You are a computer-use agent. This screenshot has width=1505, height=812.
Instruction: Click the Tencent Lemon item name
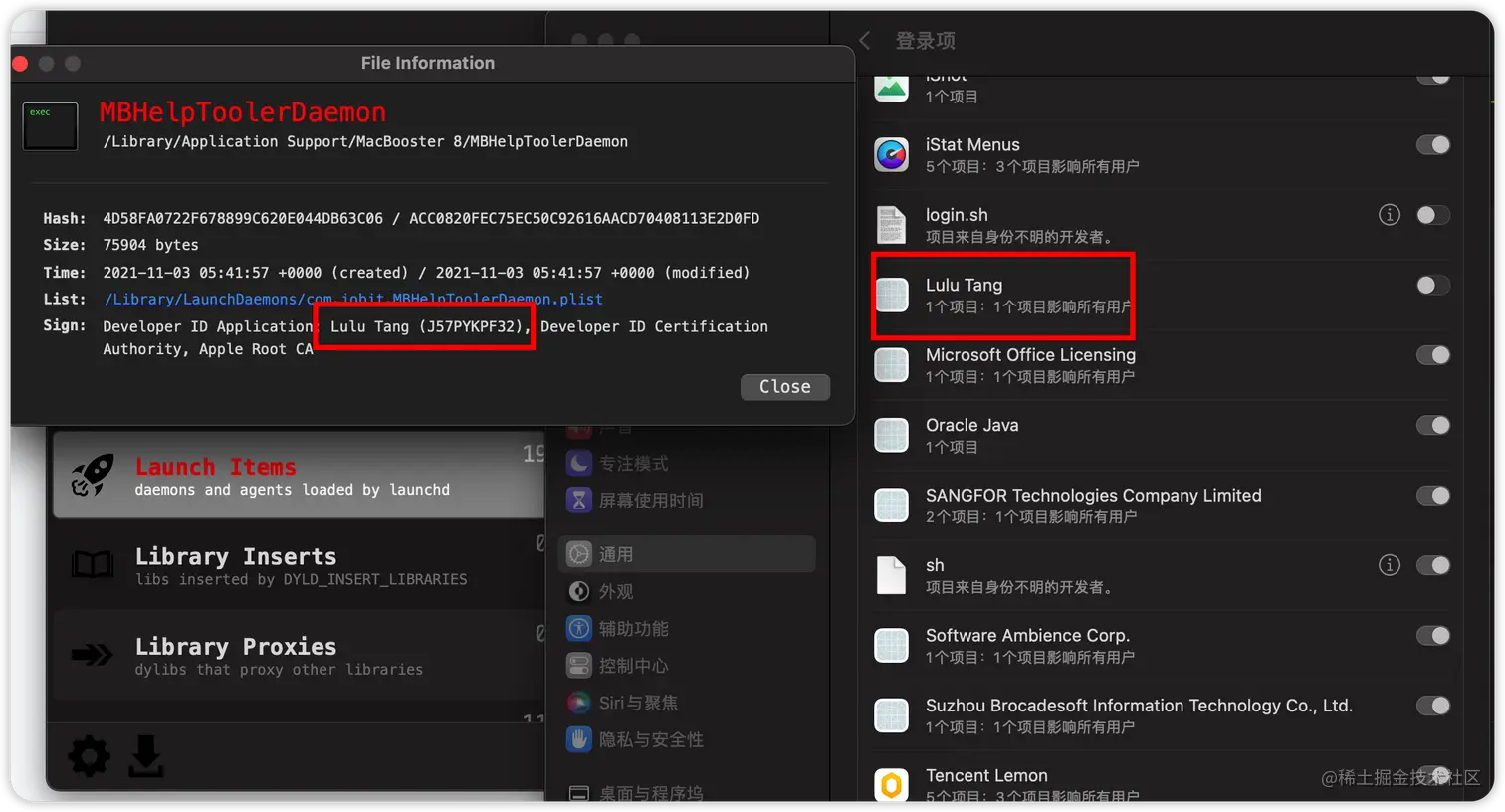click(x=986, y=775)
